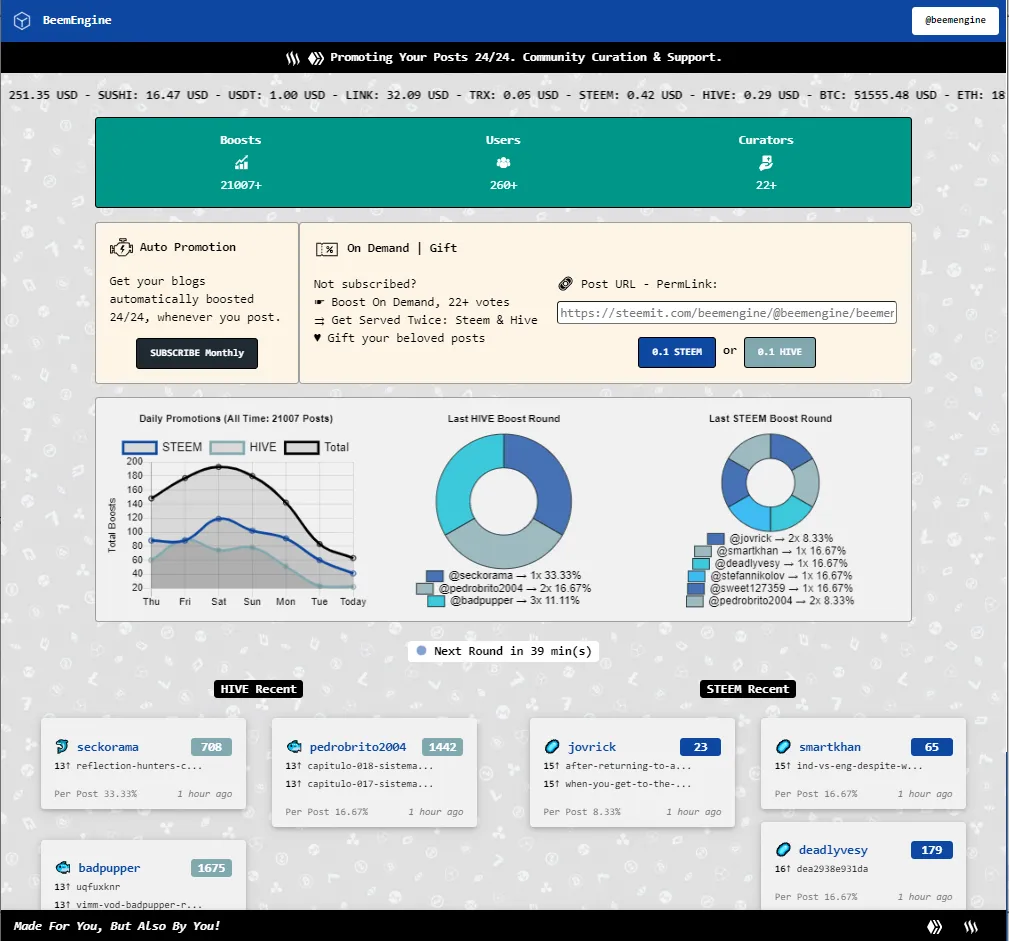Click @sweet127359 legend entry
The height and width of the screenshot is (941, 1009).
(x=770, y=588)
